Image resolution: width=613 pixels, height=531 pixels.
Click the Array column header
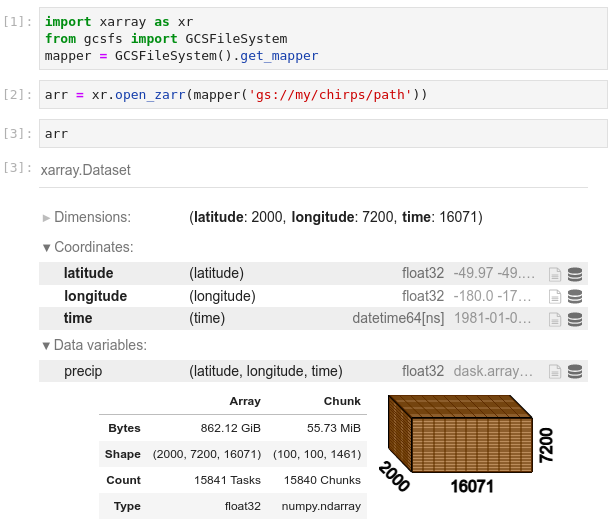click(245, 401)
